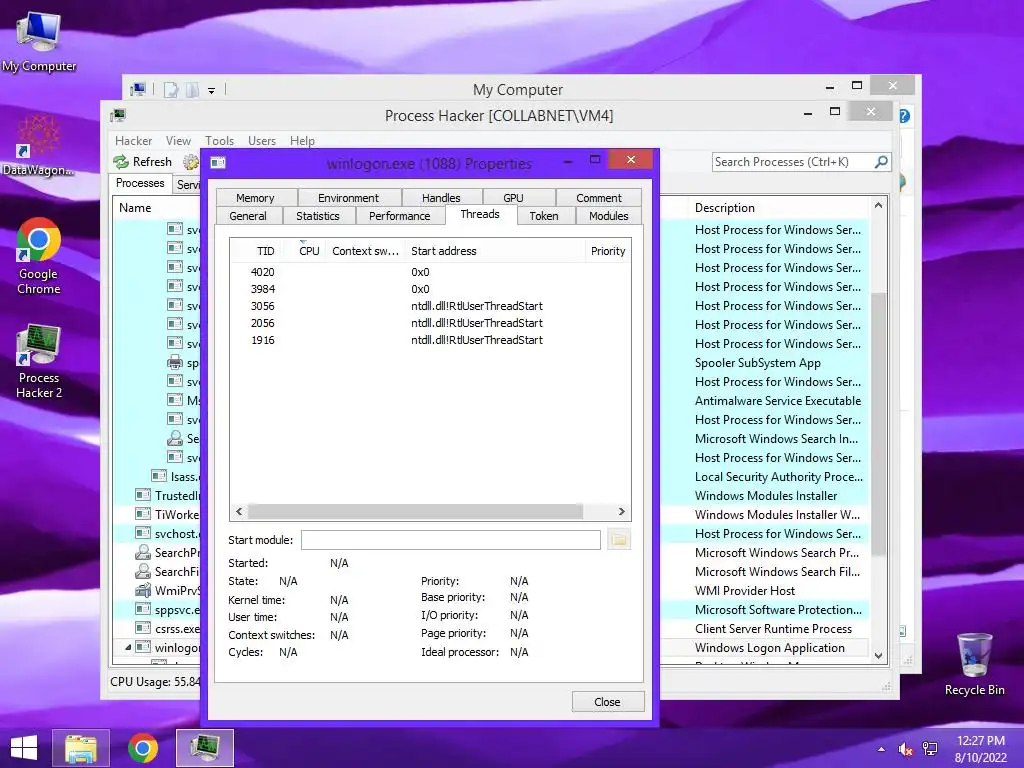Select thread with TID 1916
The image size is (1024, 768).
430,340
